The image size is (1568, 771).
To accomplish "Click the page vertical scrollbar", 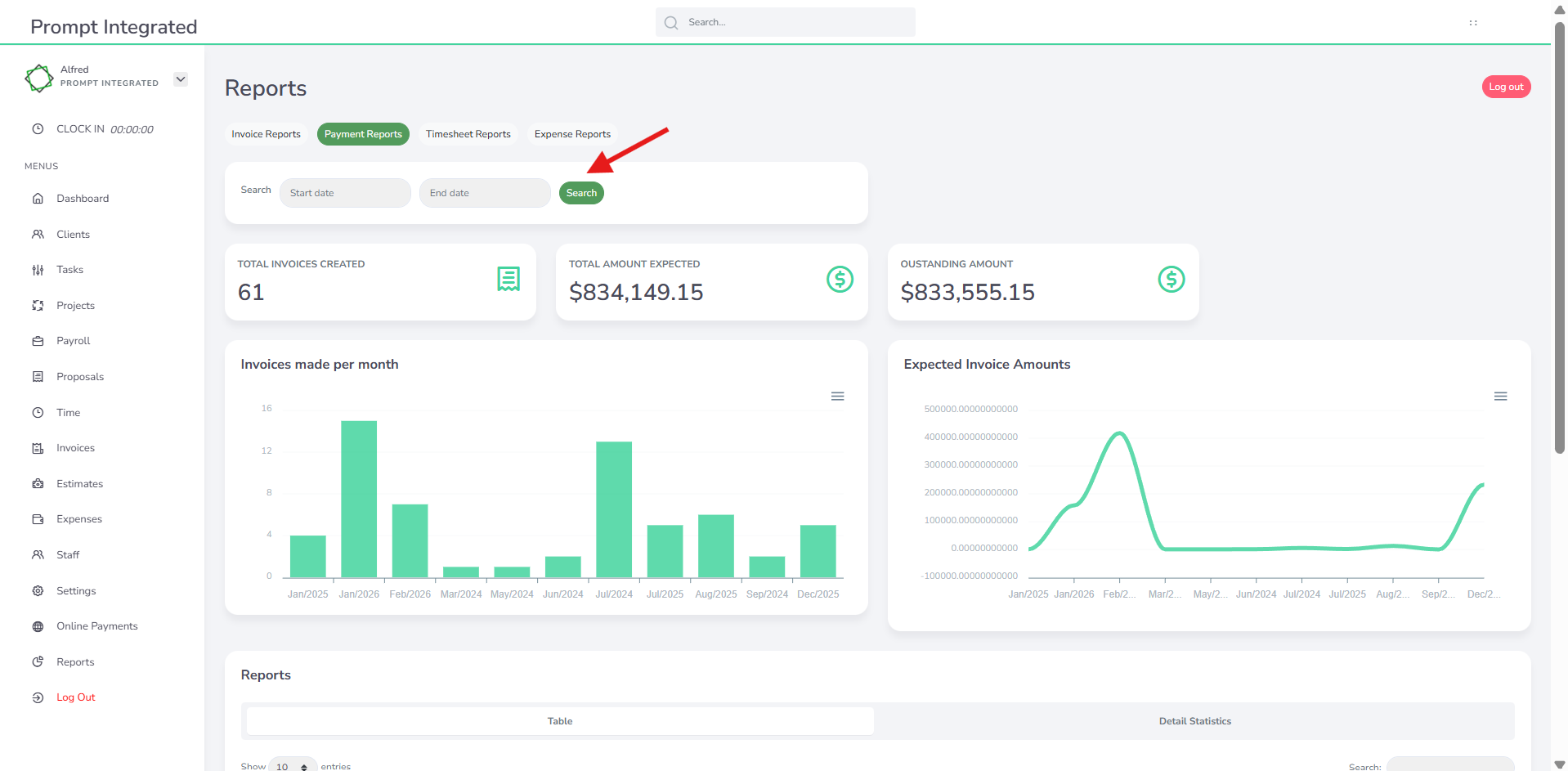I will [x=1559, y=237].
